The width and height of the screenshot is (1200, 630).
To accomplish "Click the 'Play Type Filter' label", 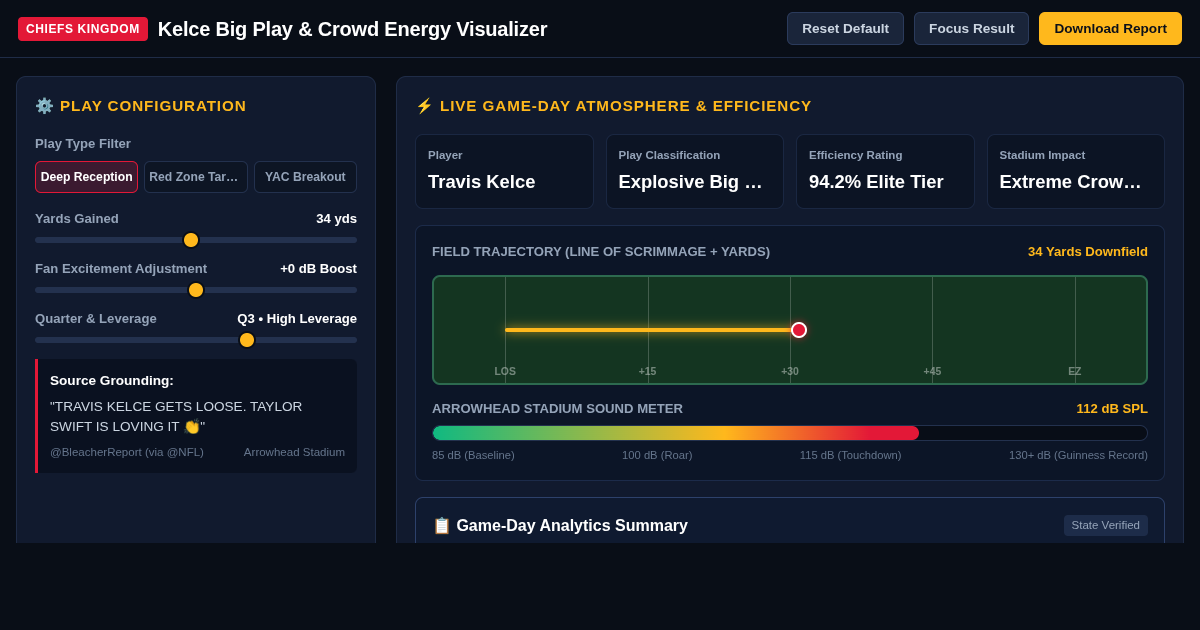I will [x=83, y=144].
